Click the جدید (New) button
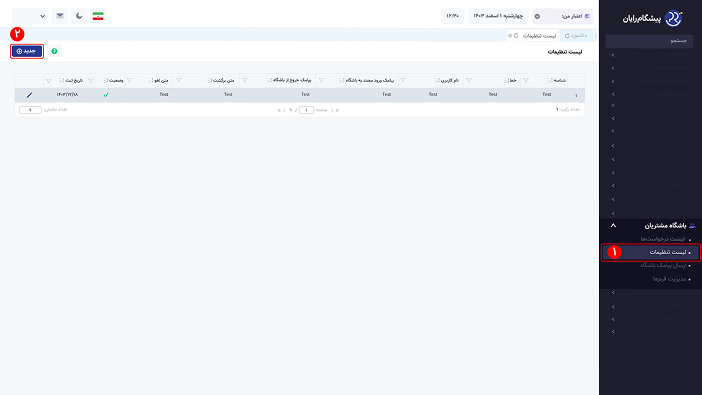The height and width of the screenshot is (395, 702). [x=27, y=52]
